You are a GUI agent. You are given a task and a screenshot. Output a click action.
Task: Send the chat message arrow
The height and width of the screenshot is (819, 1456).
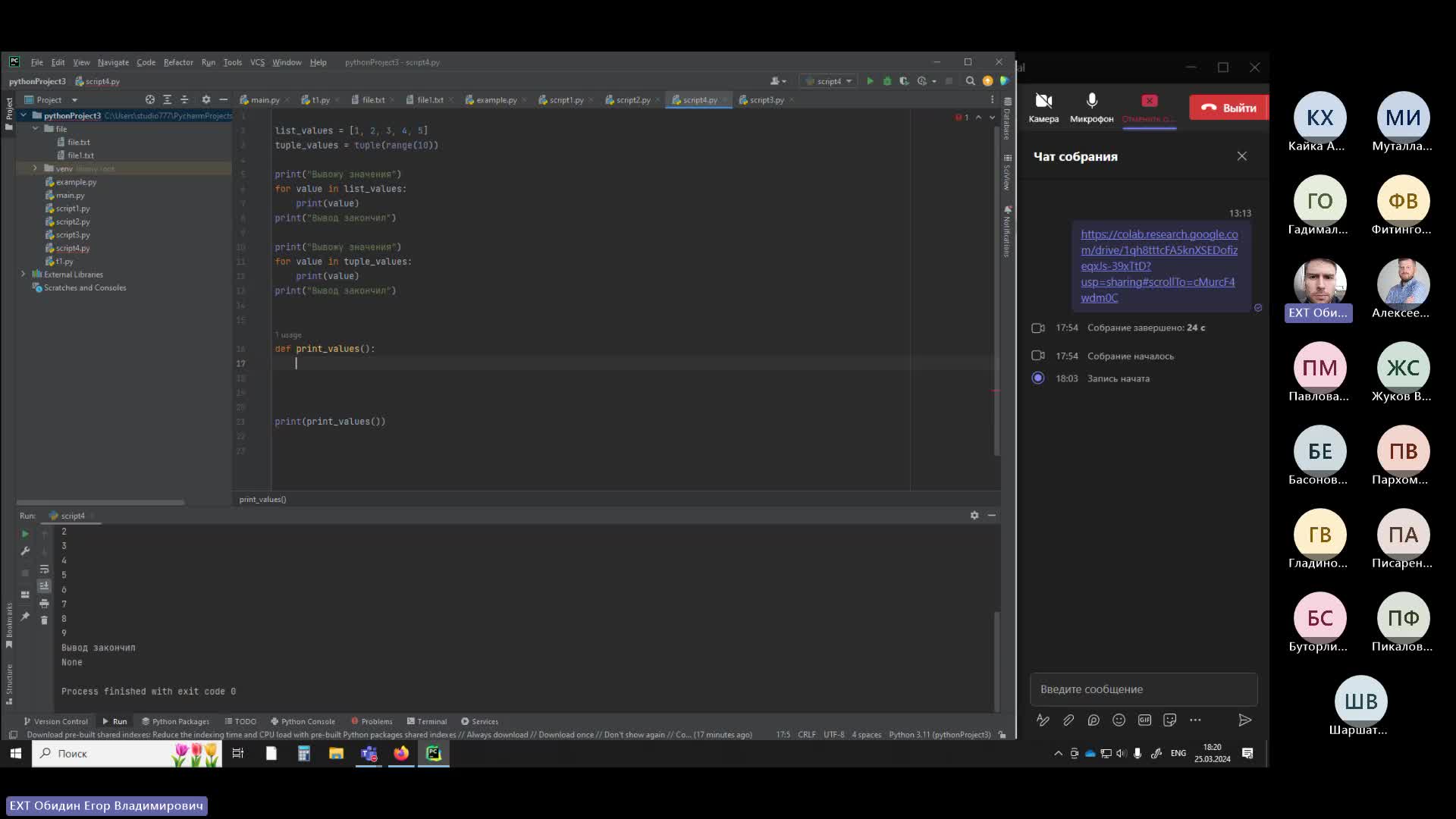click(1244, 720)
